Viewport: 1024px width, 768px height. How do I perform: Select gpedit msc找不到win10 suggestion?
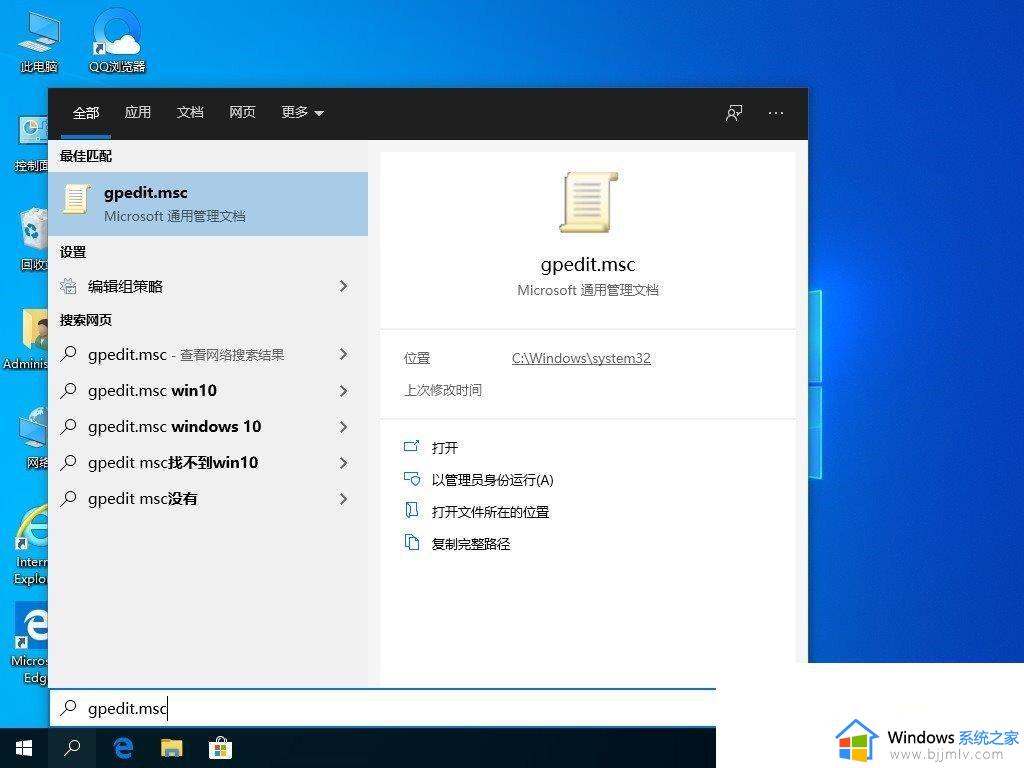pos(208,462)
